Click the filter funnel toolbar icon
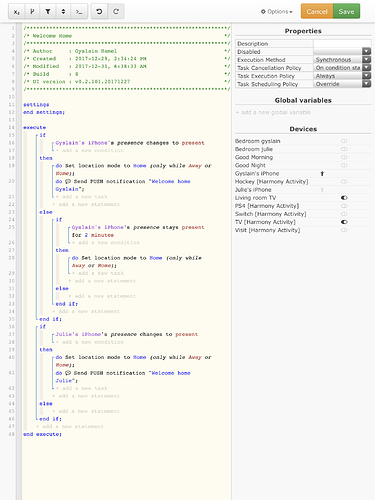The width and height of the screenshot is (375, 500). [48, 12]
